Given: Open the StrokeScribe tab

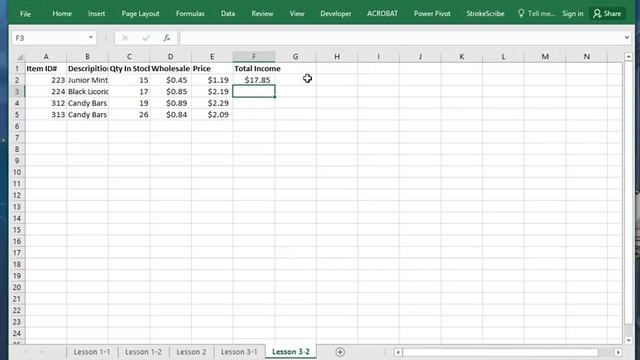Looking at the screenshot, I should tap(485, 13).
